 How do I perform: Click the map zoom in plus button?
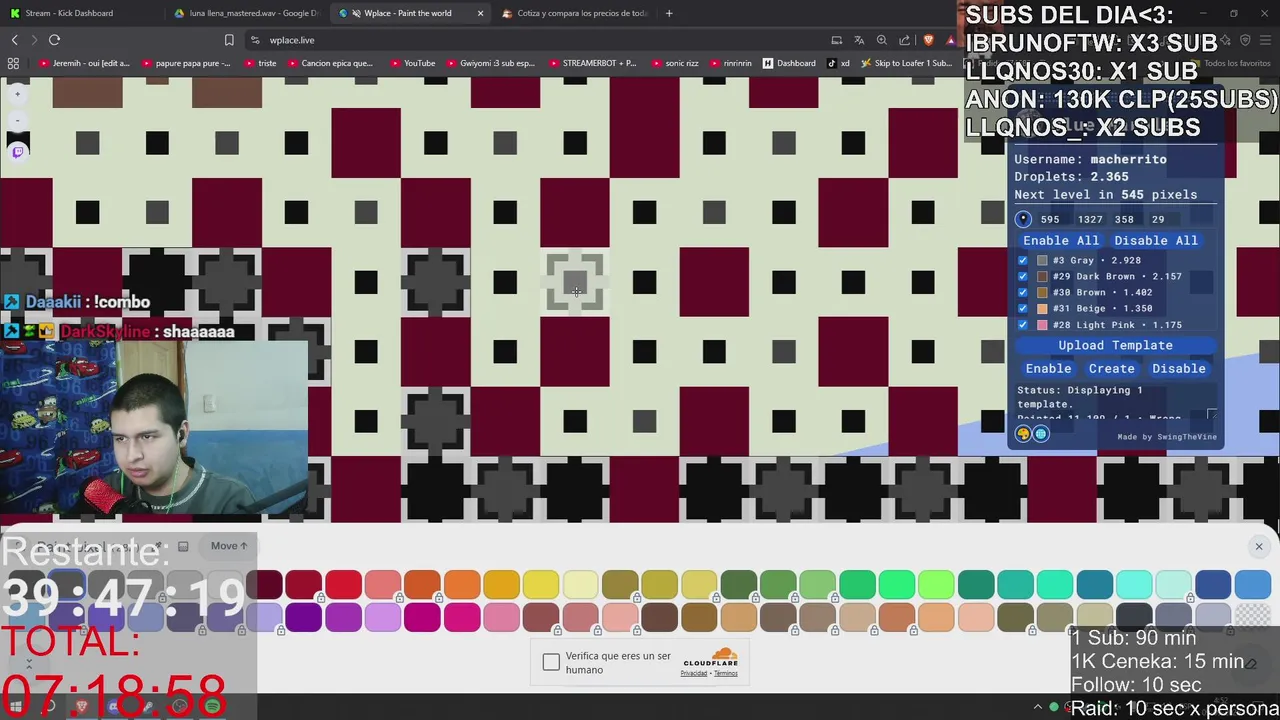coord(17,95)
